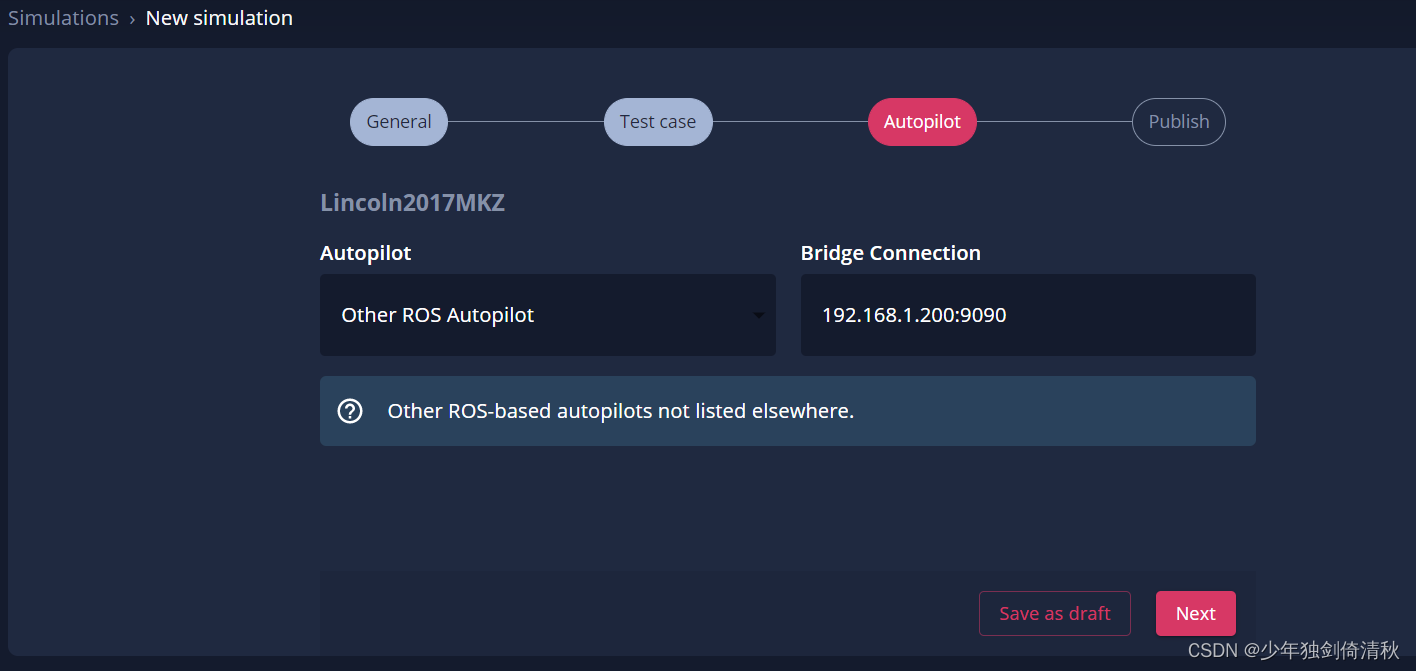This screenshot has width=1416, height=671.
Task: Click the Bridge Connection address field
Action: click(1028, 314)
